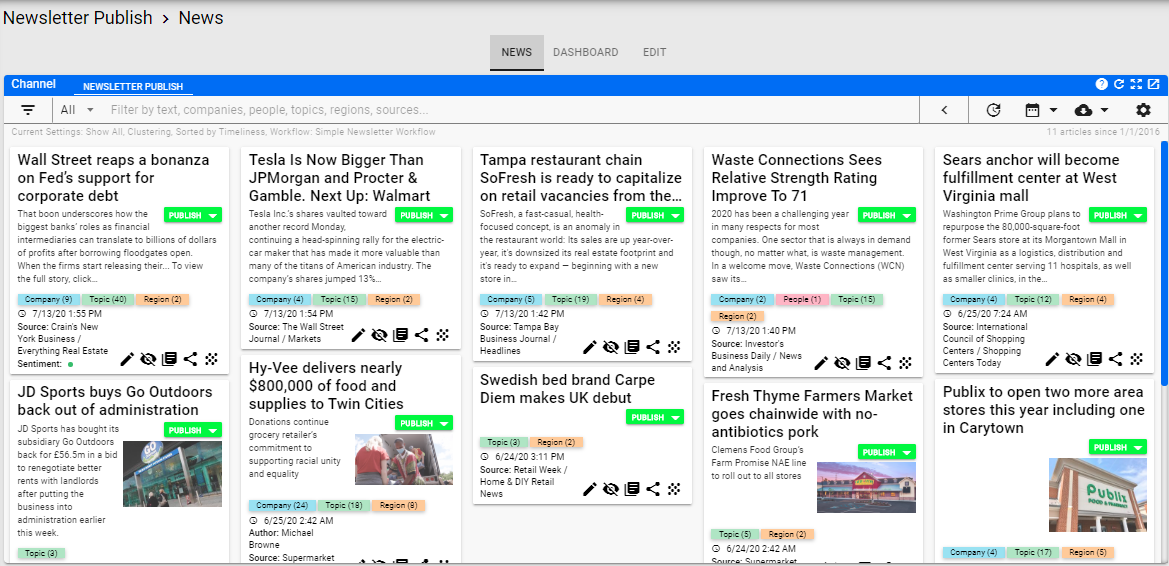Click the clock refresh-history icon
1169x566 pixels.
pyautogui.click(x=993, y=110)
